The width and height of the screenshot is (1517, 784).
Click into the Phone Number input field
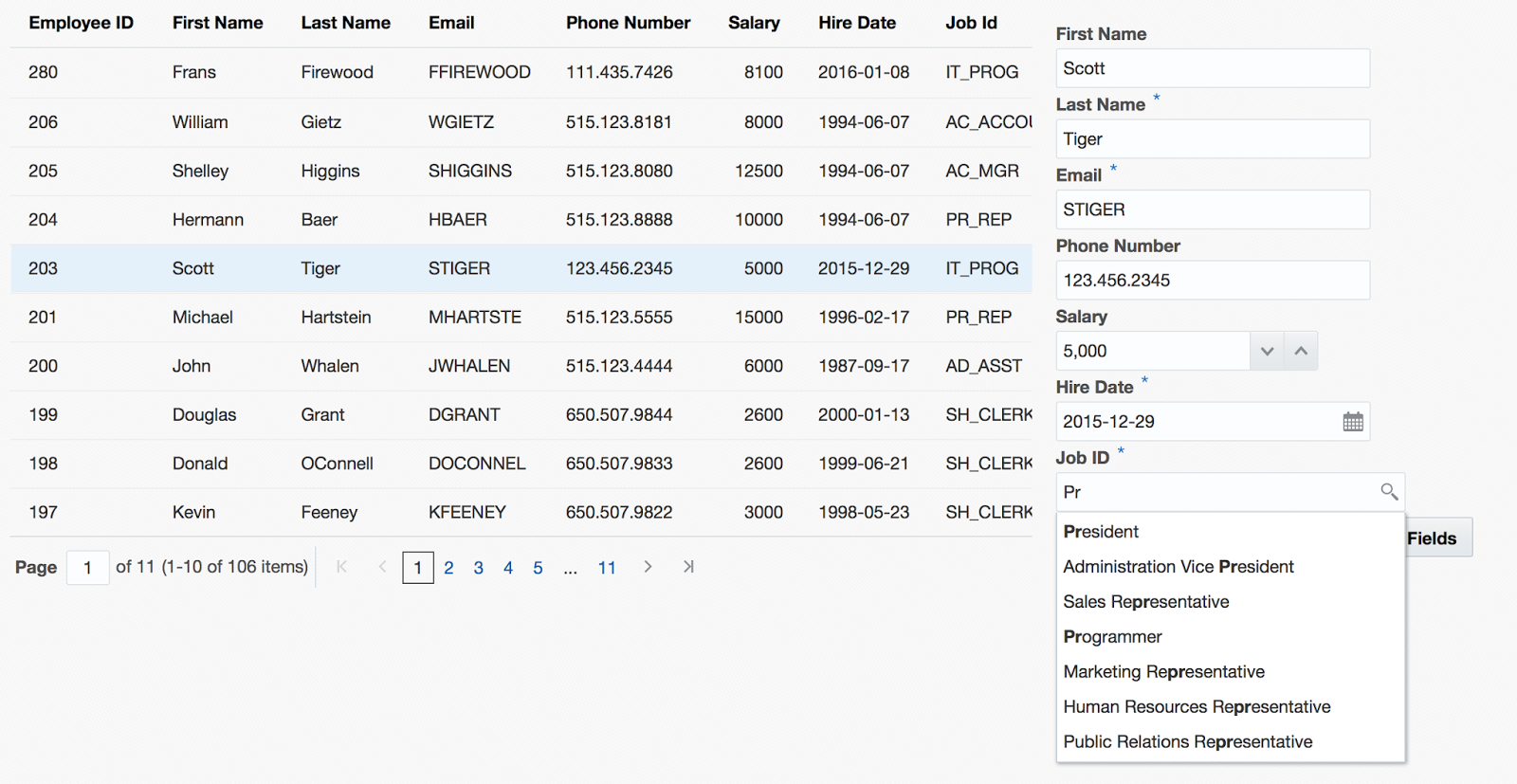[1212, 281]
